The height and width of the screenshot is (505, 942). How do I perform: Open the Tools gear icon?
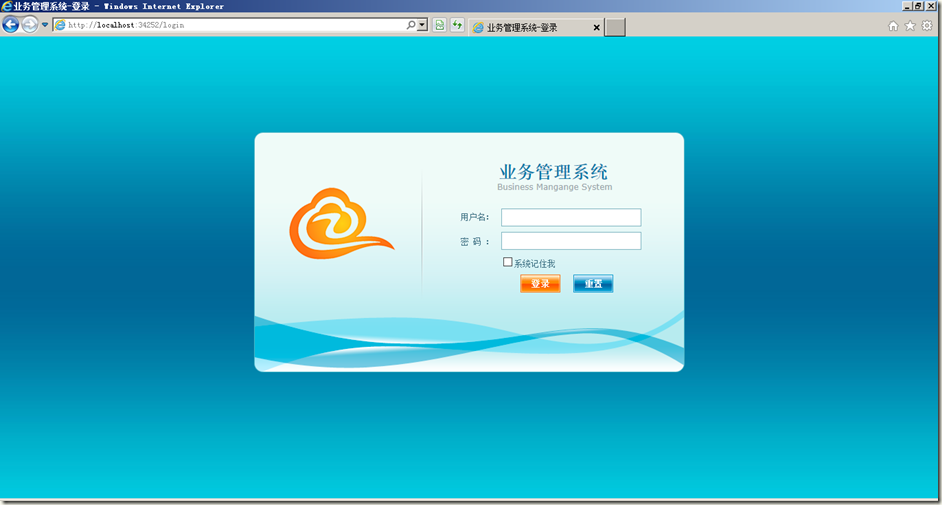coord(927,26)
